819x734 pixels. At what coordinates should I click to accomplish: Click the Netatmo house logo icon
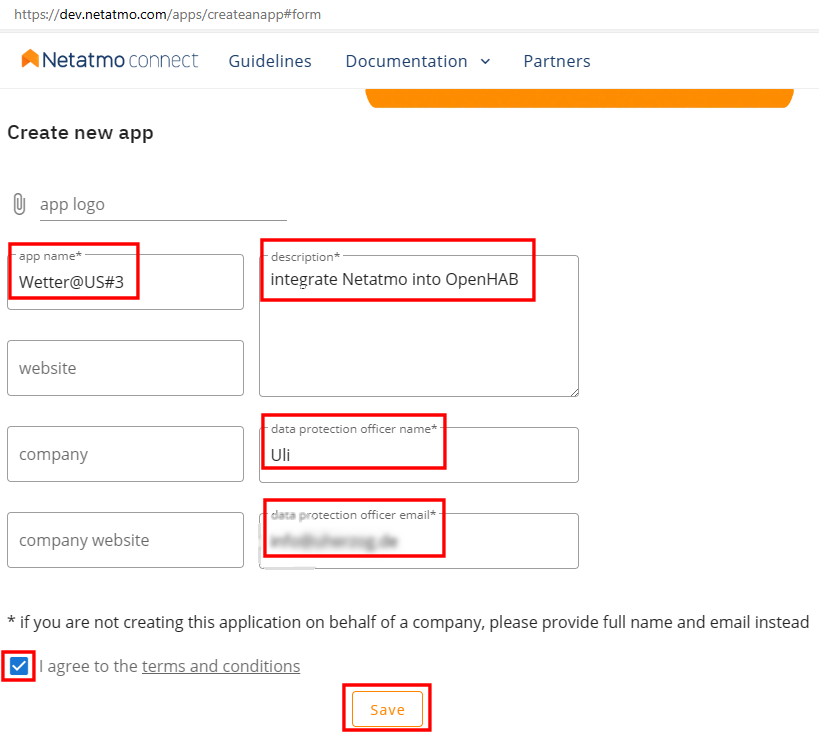(30, 59)
